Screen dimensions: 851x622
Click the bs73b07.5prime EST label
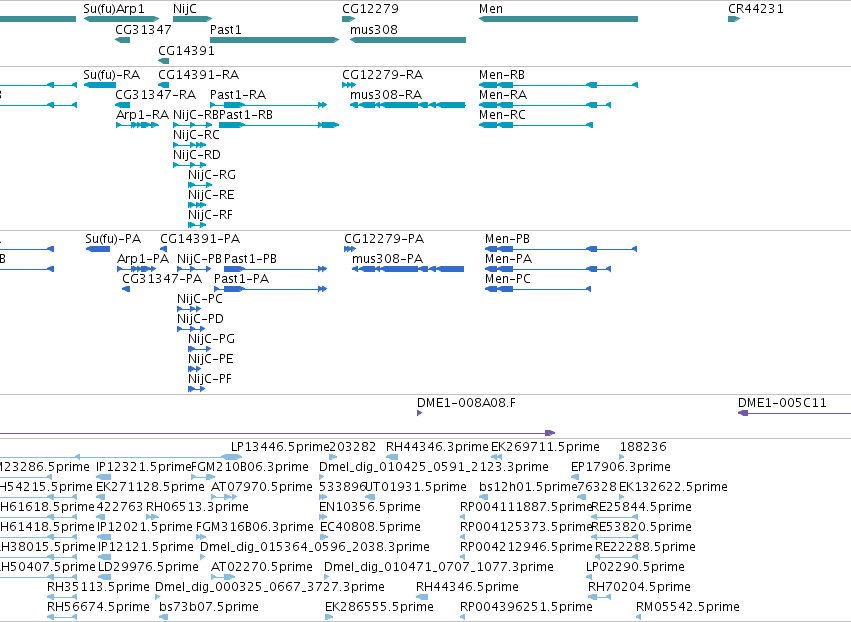click(x=209, y=607)
